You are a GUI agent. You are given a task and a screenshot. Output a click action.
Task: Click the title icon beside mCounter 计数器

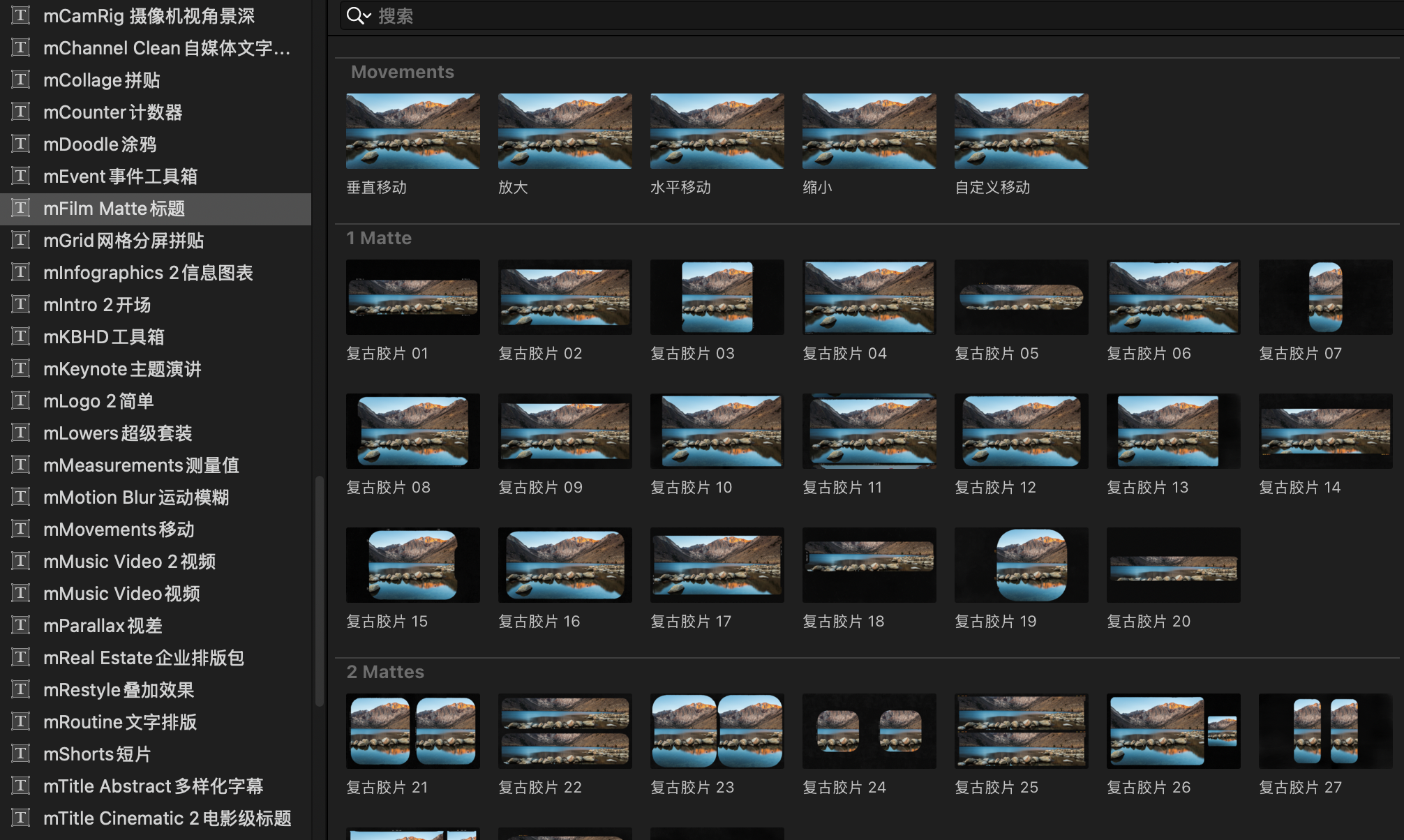click(21, 112)
